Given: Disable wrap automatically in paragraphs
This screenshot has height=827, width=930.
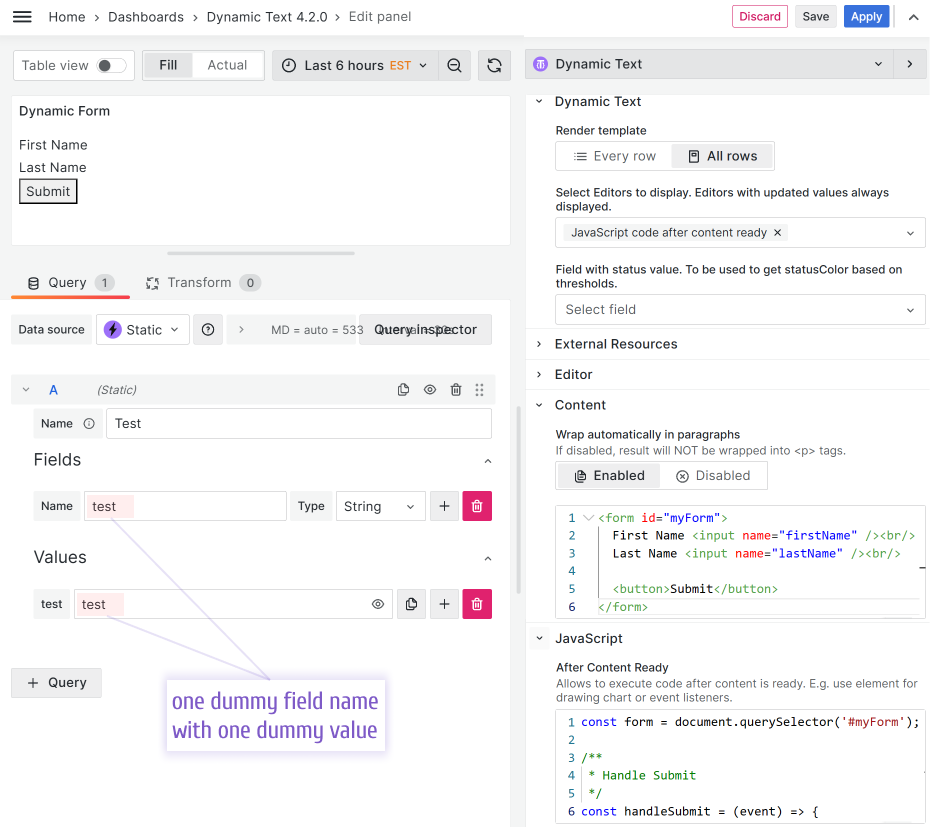Looking at the screenshot, I should [x=713, y=475].
